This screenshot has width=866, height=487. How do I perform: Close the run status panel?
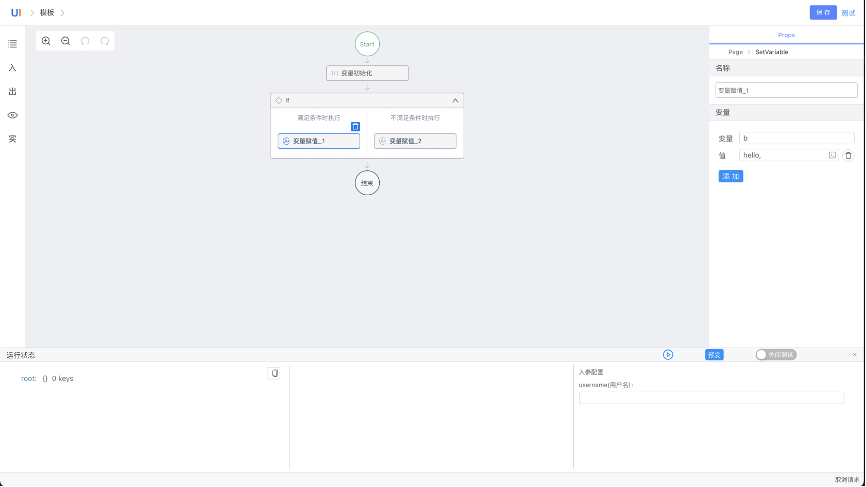854,354
